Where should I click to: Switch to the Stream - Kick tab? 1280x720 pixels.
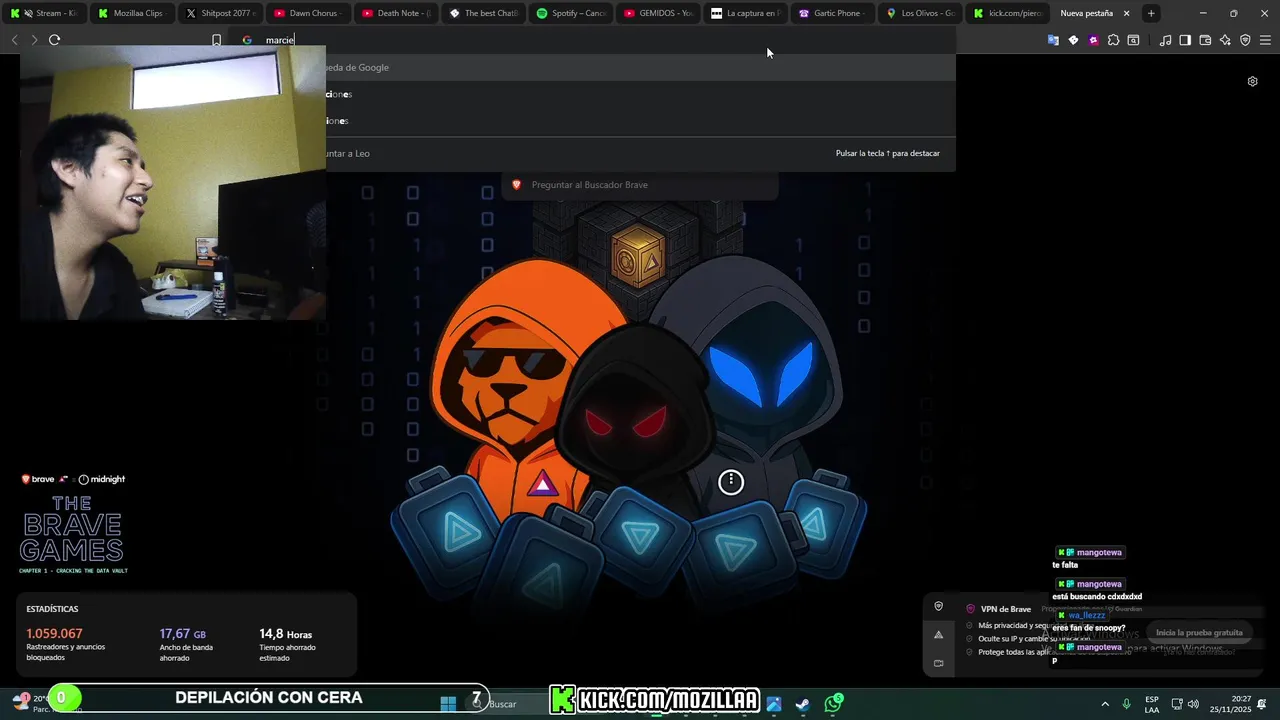click(44, 13)
